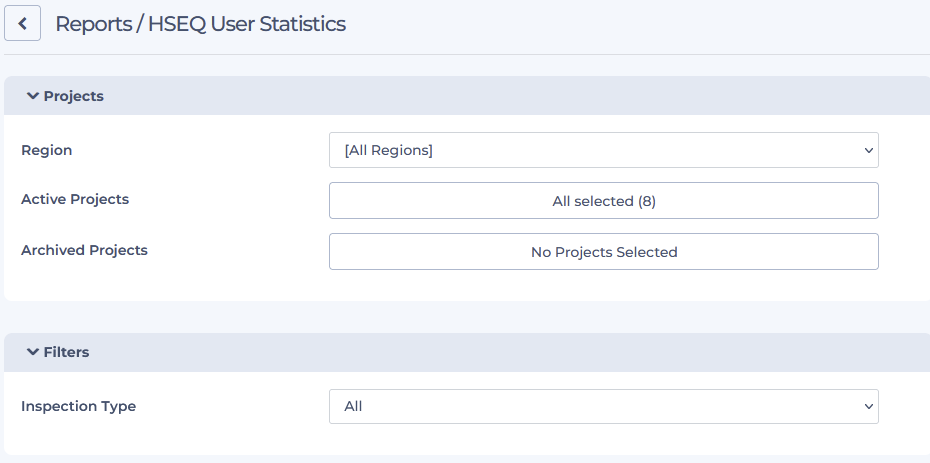
Task: Open the Inspection Type select set to All
Action: pos(603,406)
